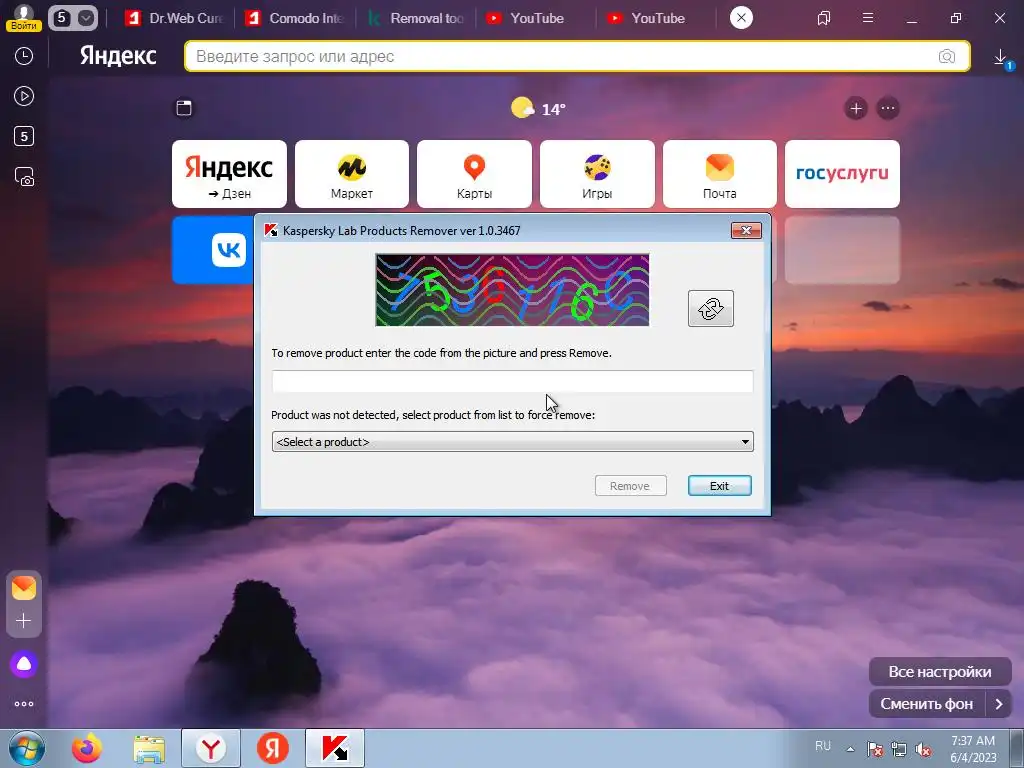Open History clock icon in sidebar
1024x768 pixels.
point(24,56)
